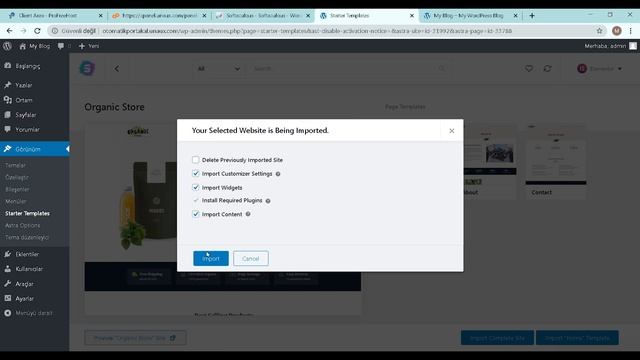This screenshot has height=360, width=640.
Task: Open Chrome three-dot menu
Action: pos(631,31)
